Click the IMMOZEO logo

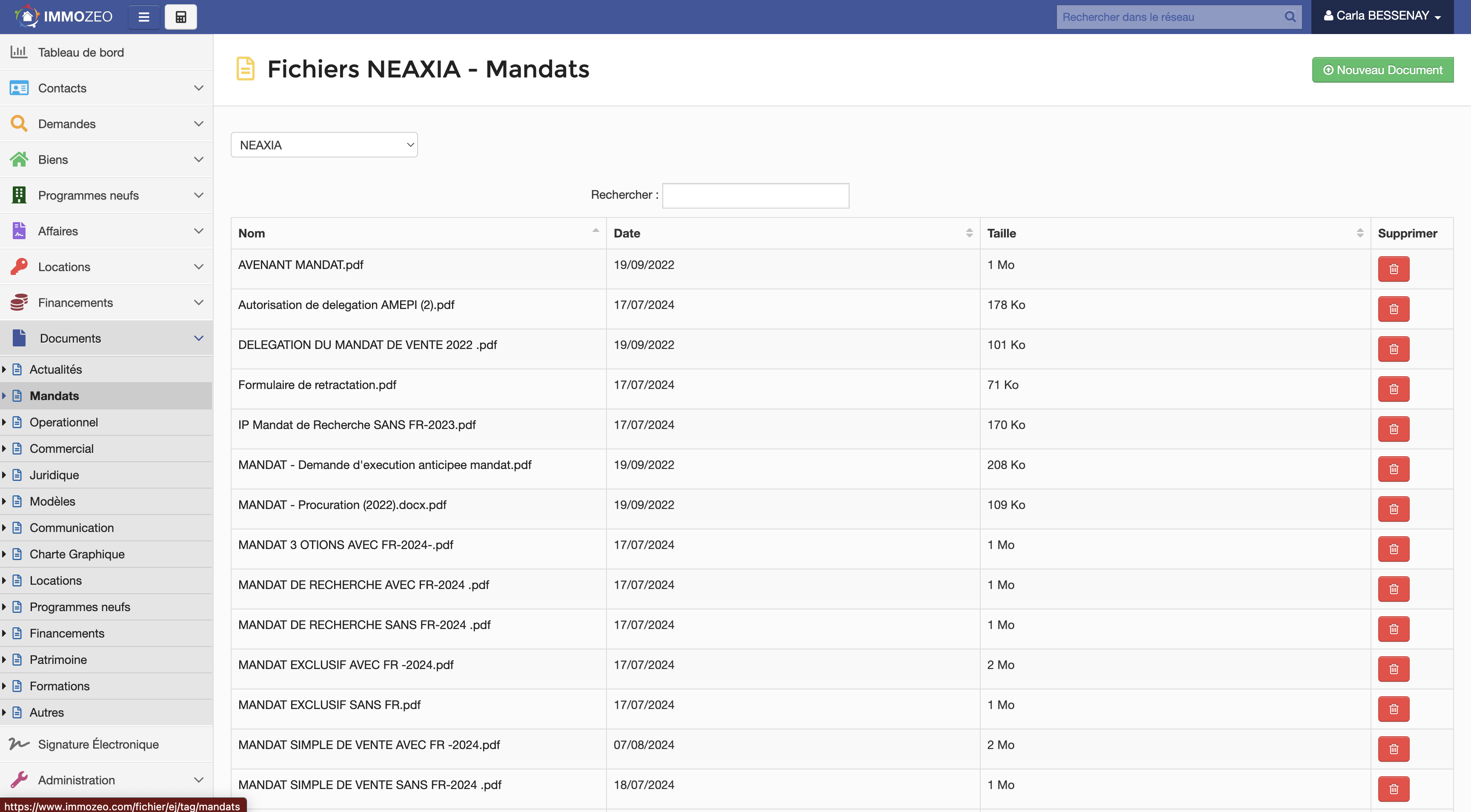pos(64,17)
